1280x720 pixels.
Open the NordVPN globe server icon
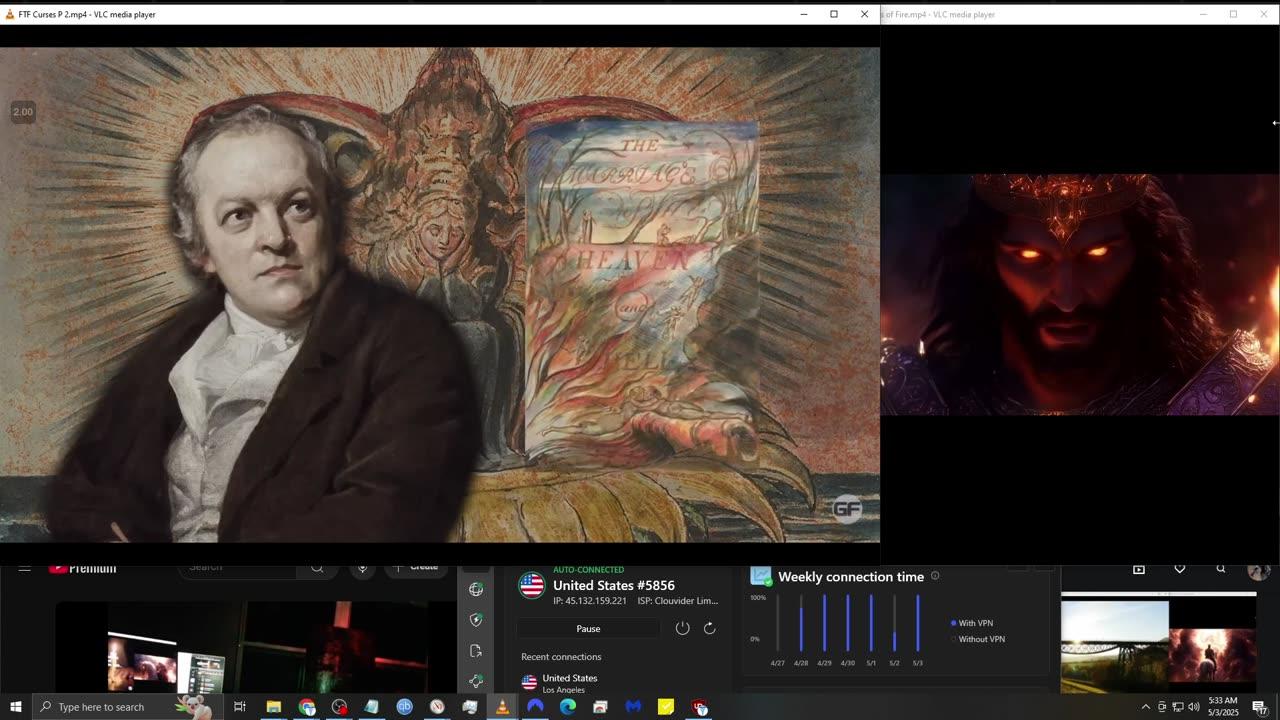(x=476, y=589)
